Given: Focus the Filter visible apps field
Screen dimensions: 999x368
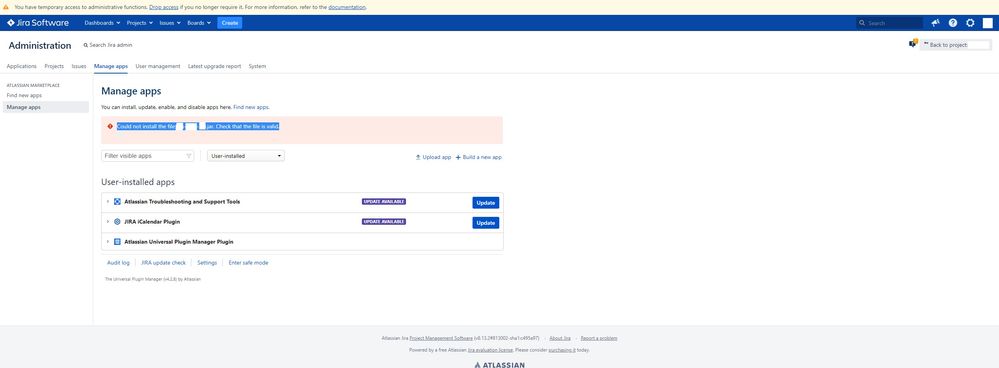Looking at the screenshot, I should click(148, 156).
